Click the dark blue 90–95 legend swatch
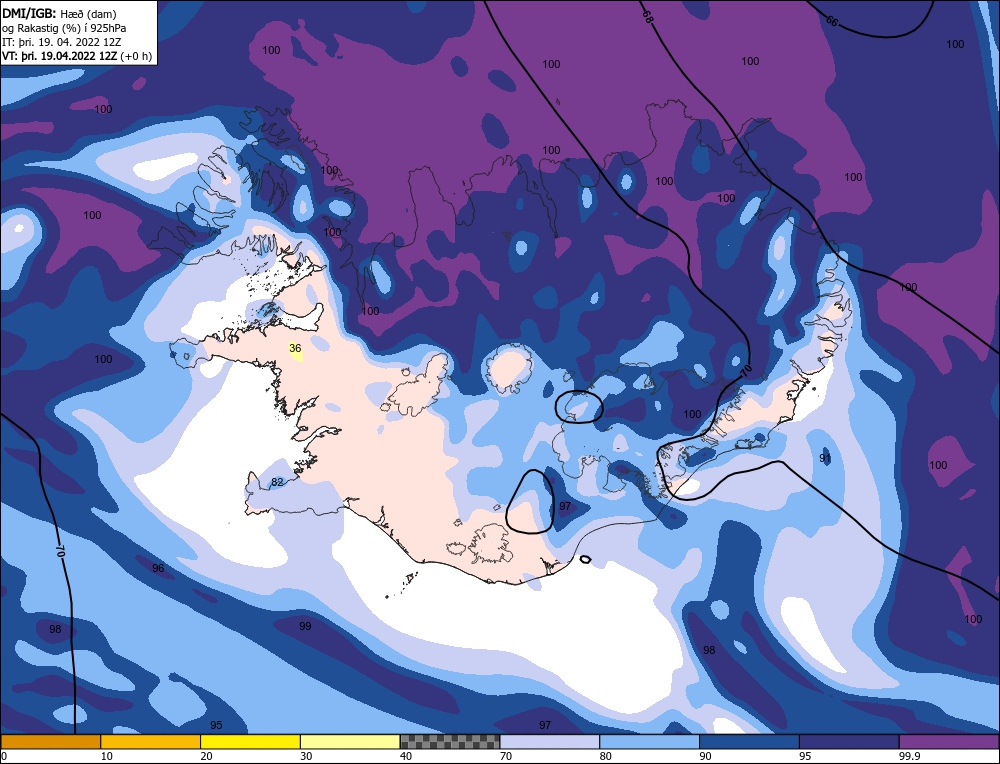 point(749,741)
